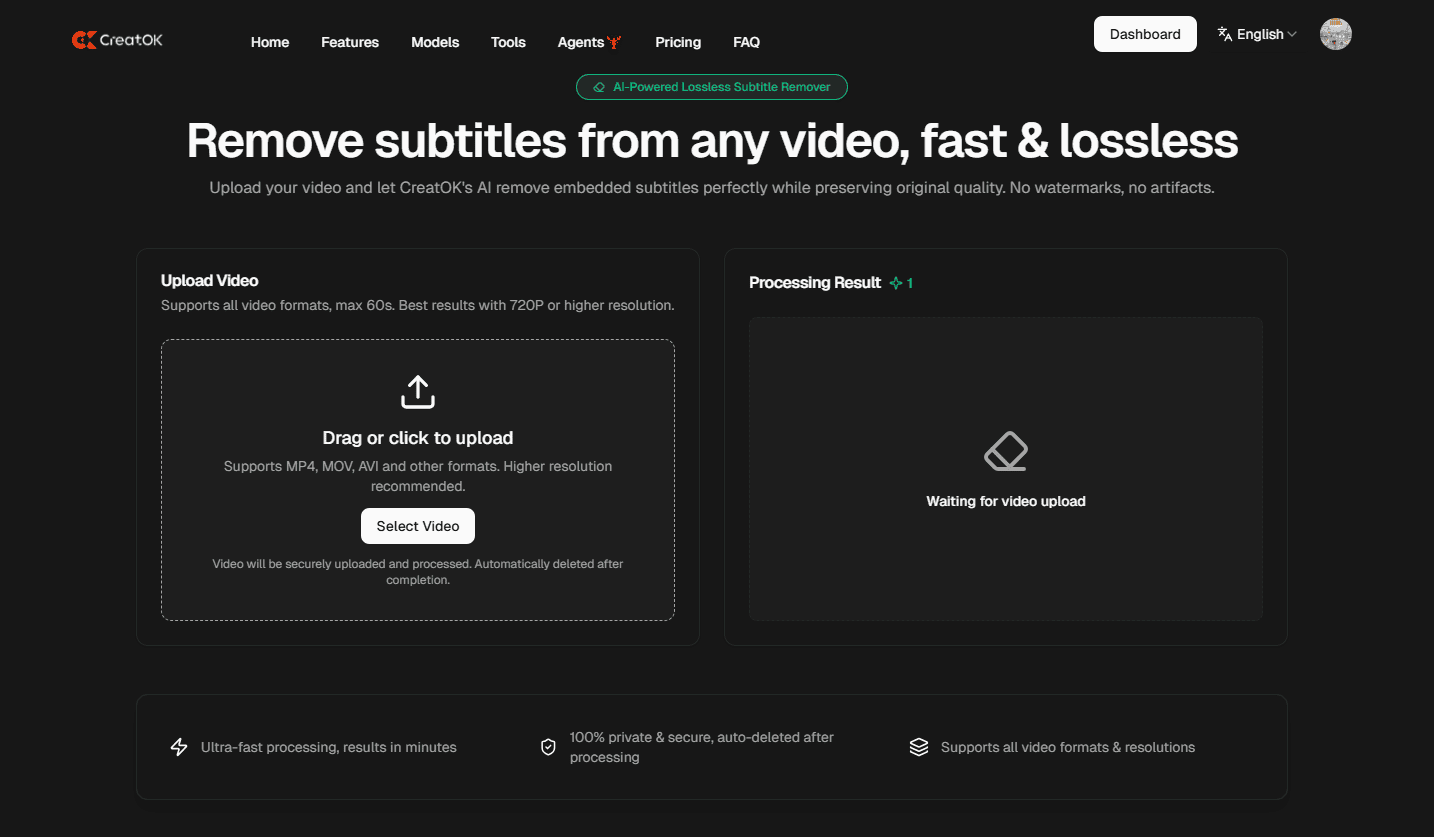Click the eraser icon in the top badge
This screenshot has width=1434, height=837.
(x=599, y=87)
